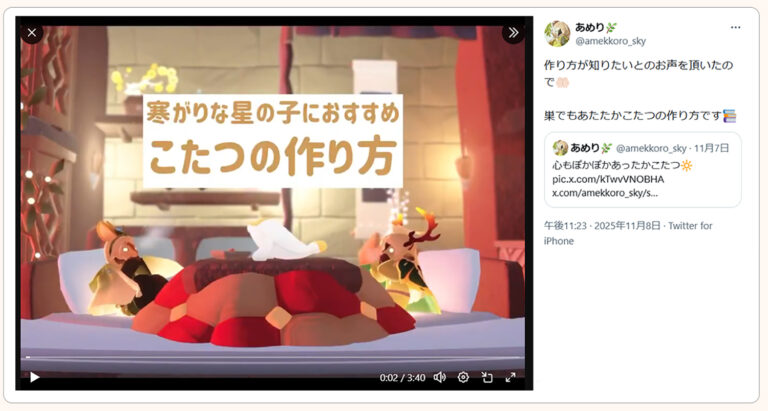The image size is (768, 411).
Task: Mute the video with the speaker icon
Action: (x=439, y=377)
